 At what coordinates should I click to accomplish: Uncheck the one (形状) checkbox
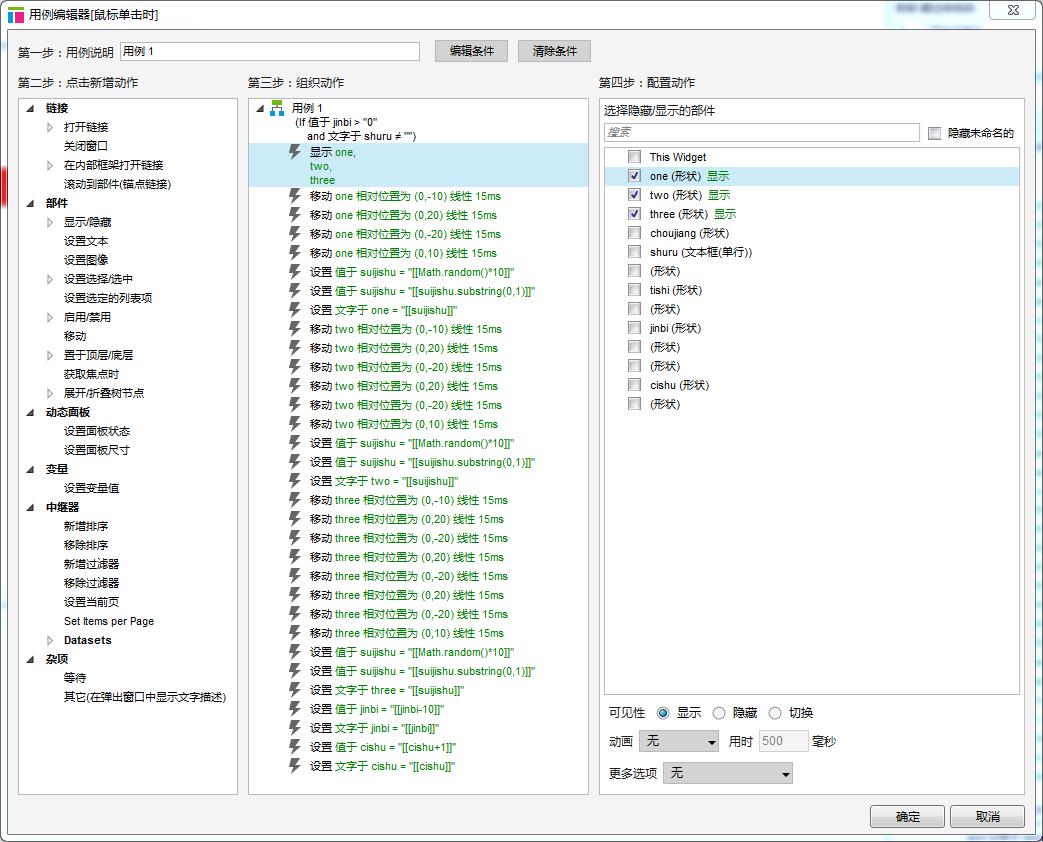pos(635,176)
